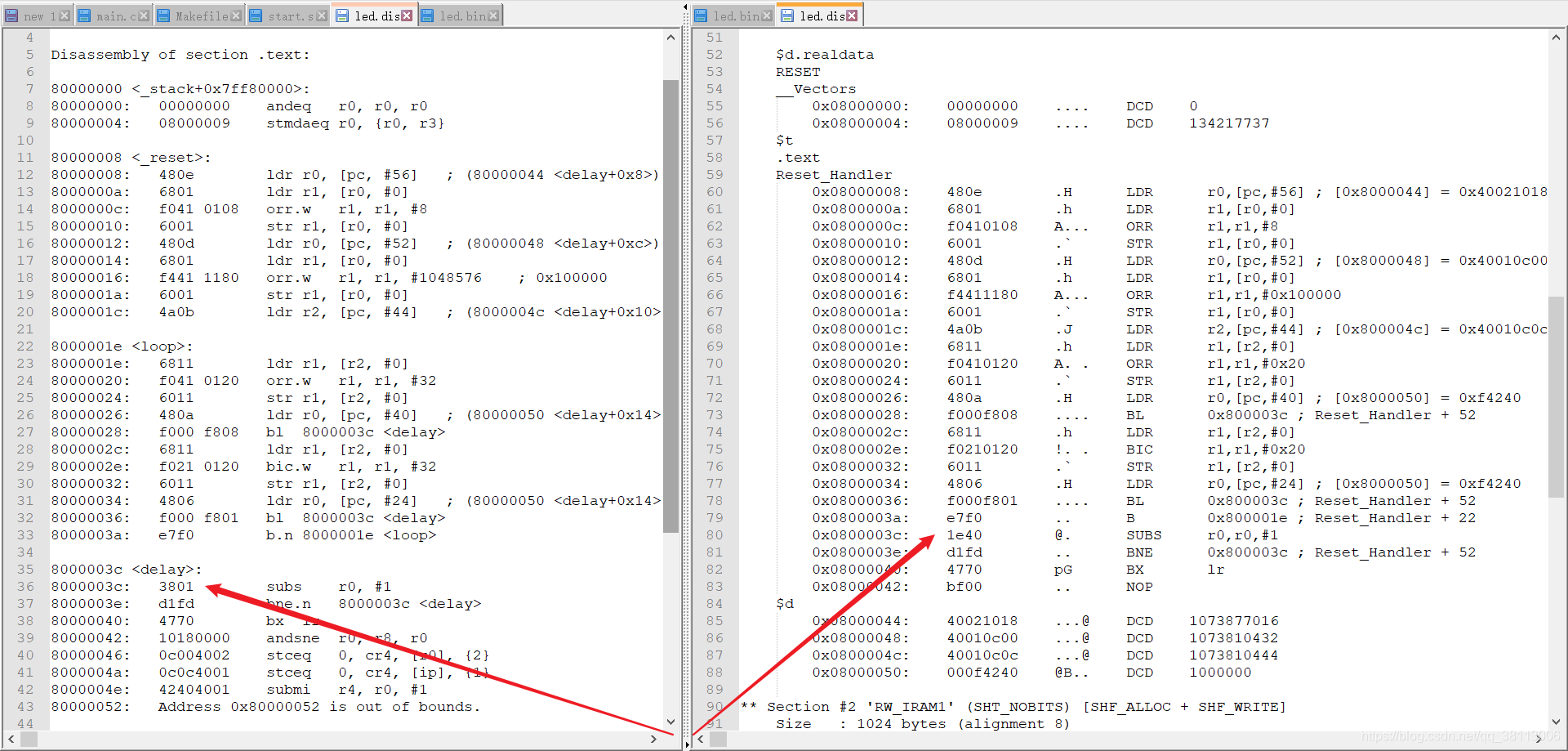Screen dimensions: 1568x751
Task: Close led.bin tab in right view
Action: click(767, 16)
